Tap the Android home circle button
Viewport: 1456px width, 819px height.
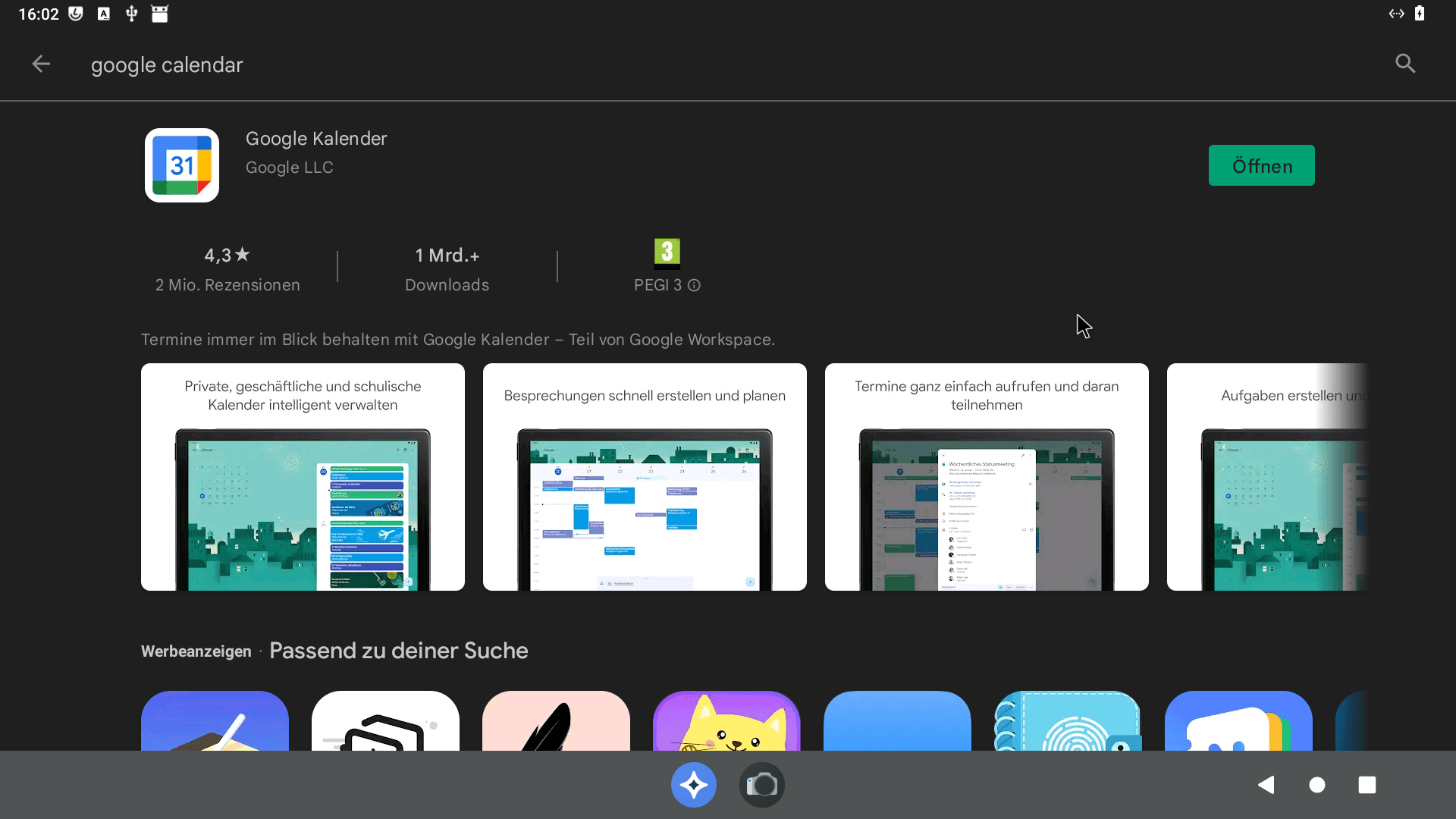(1317, 785)
